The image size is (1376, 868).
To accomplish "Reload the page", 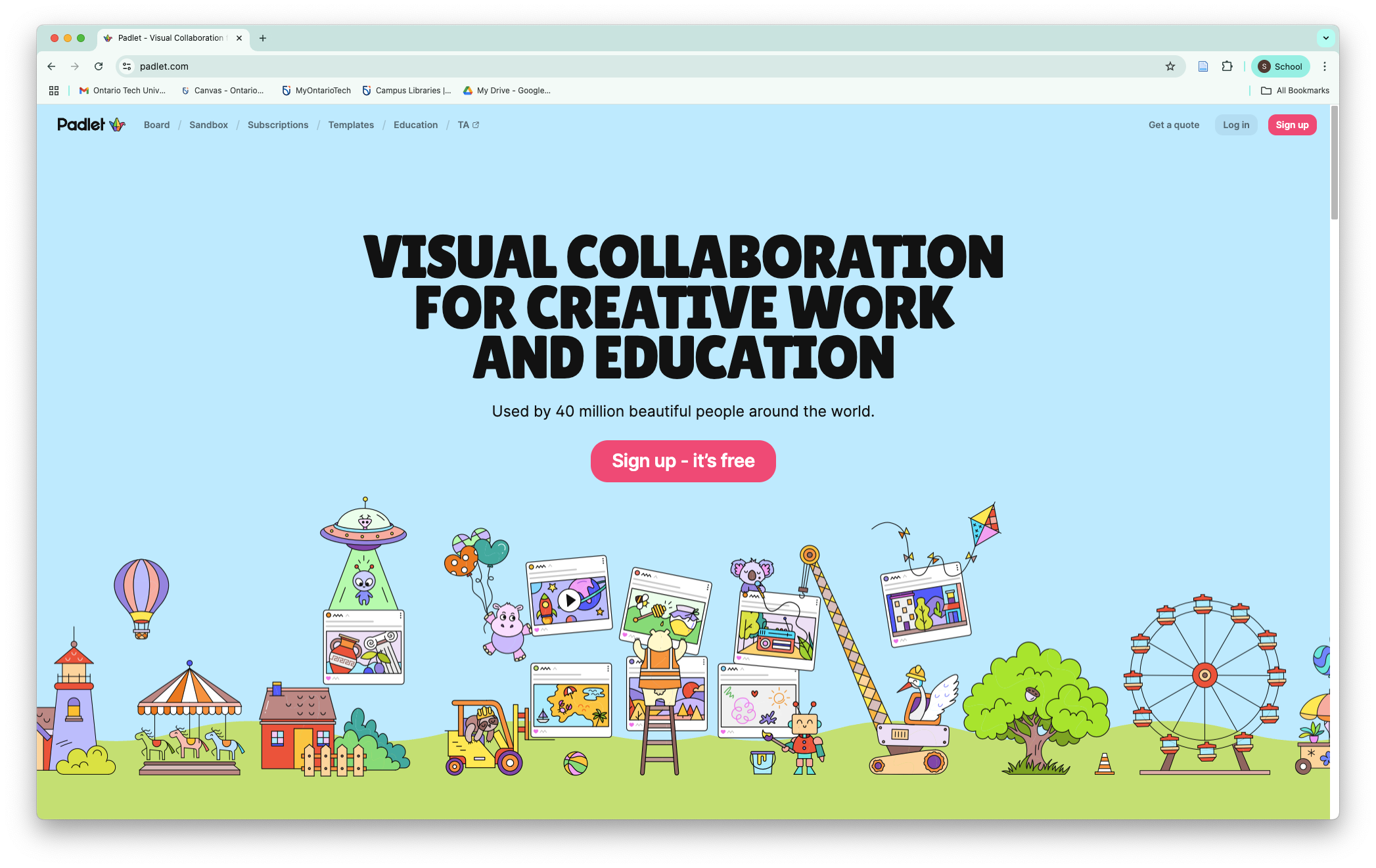I will [99, 66].
